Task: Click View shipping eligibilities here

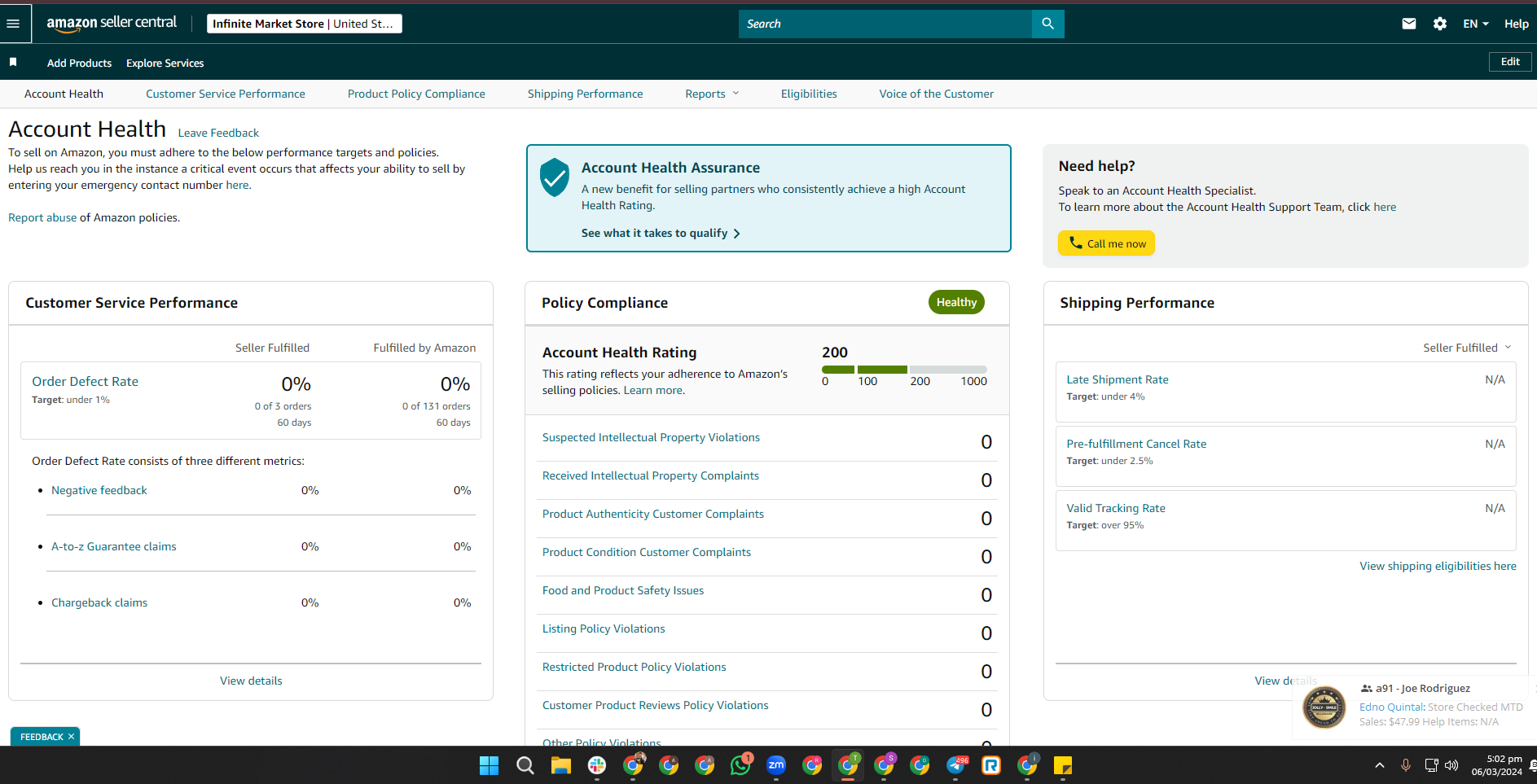Action: click(x=1438, y=566)
